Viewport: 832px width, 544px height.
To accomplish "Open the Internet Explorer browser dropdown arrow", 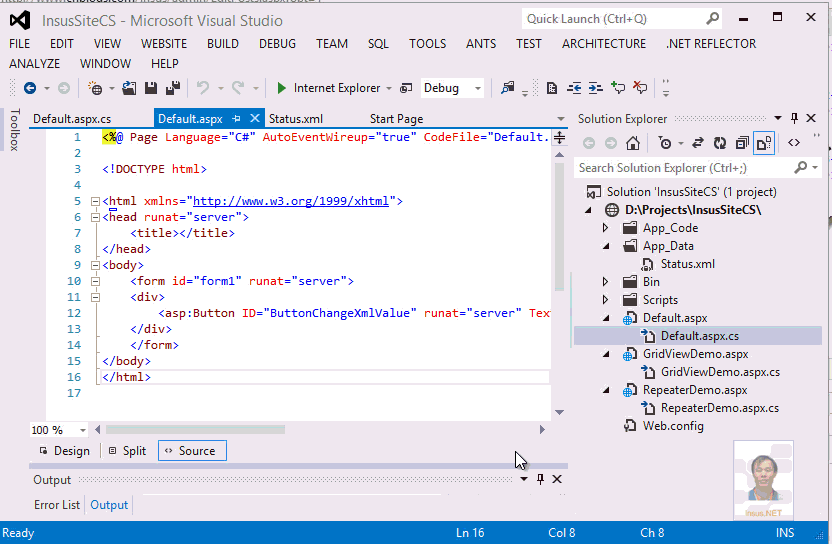I will 389,88.
